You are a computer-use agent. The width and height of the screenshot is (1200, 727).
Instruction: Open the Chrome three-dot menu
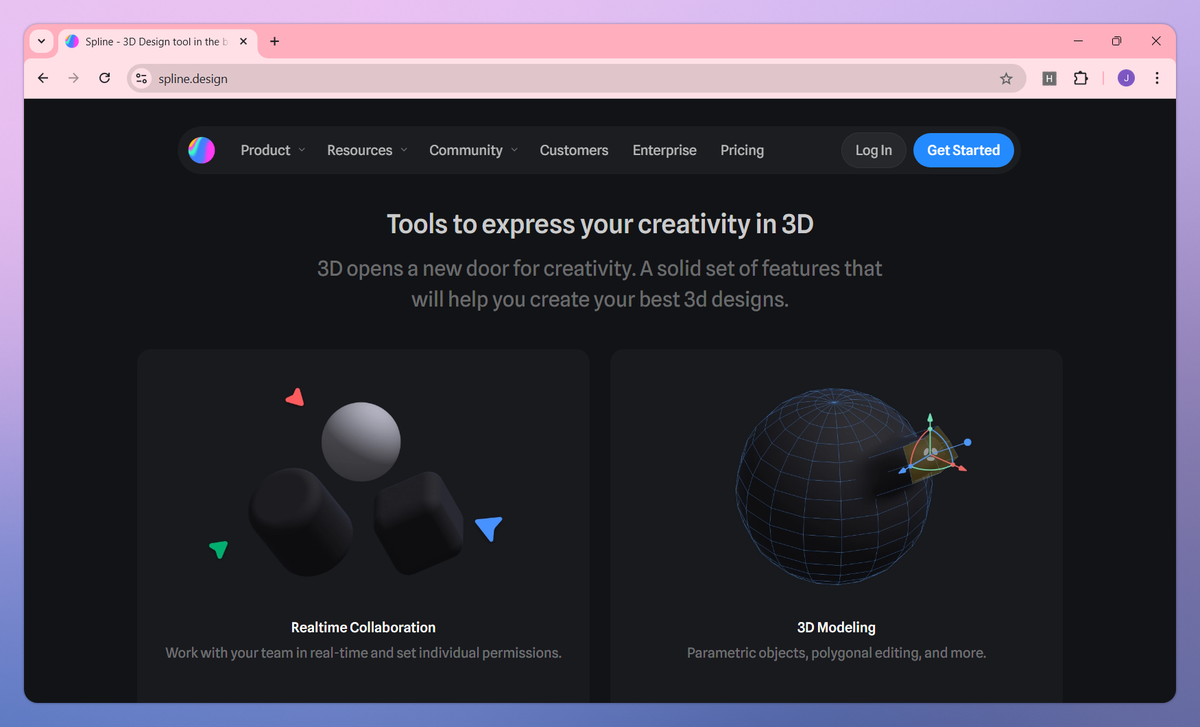point(1157,77)
